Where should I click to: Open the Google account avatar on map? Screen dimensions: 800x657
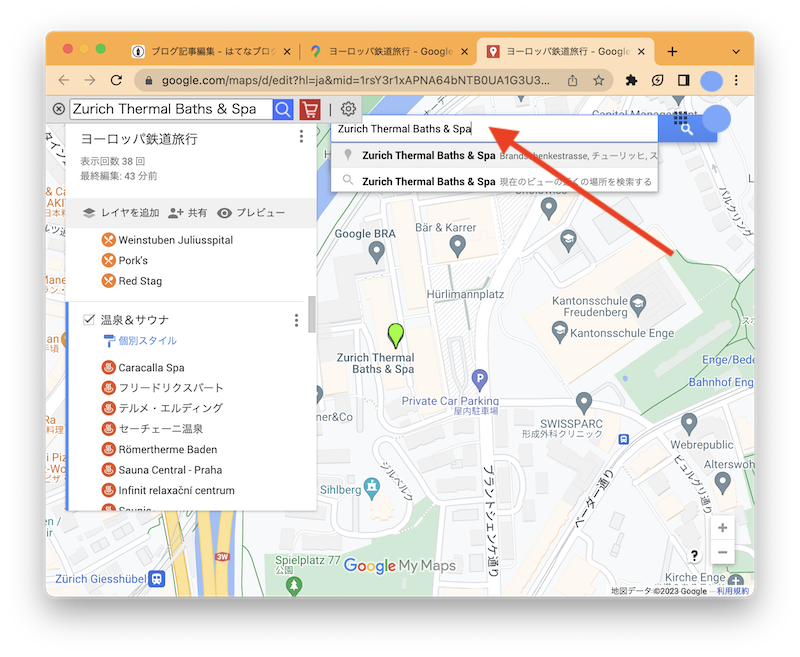coord(716,119)
